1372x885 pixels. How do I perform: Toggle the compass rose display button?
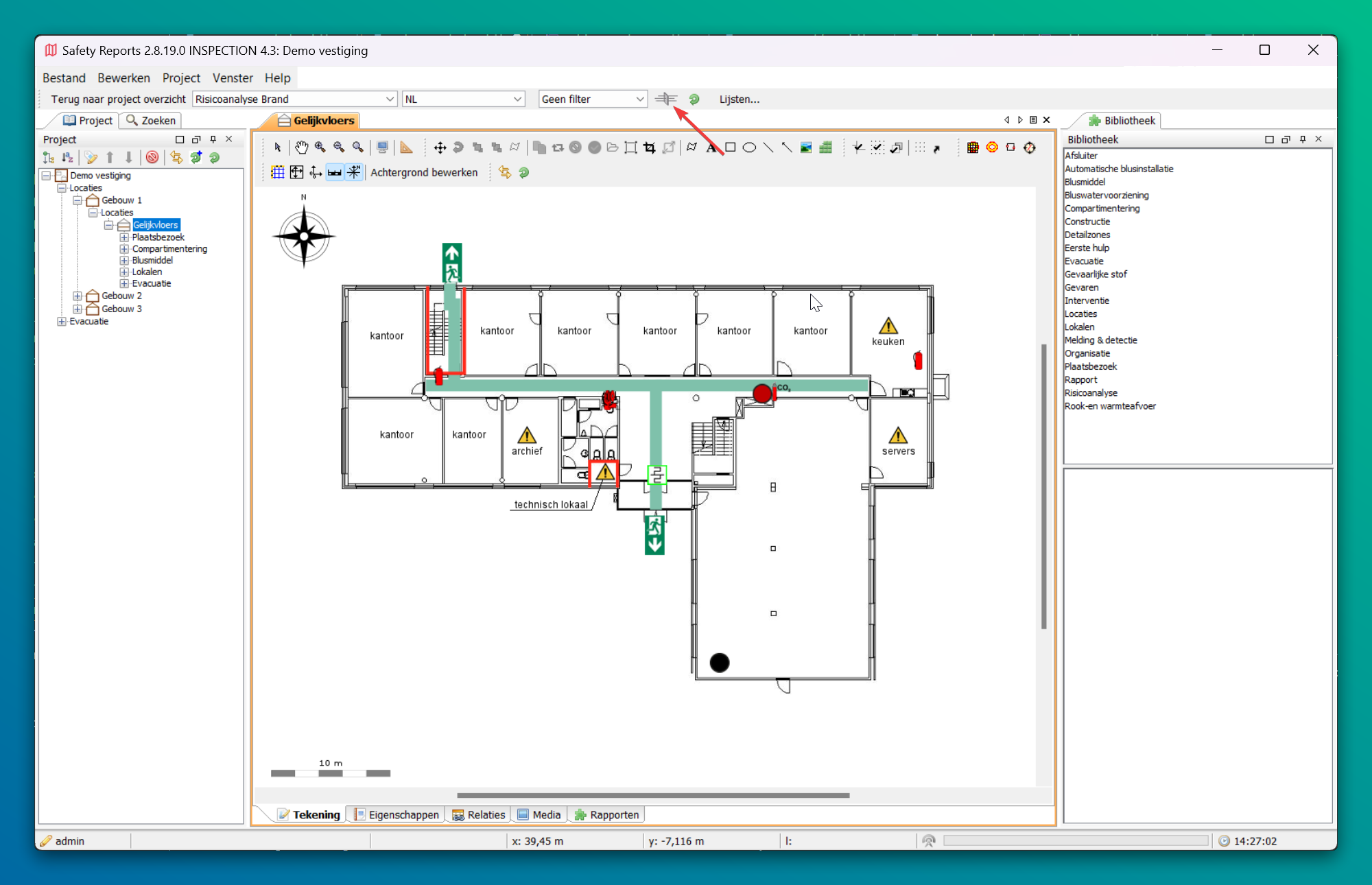pyautogui.click(x=354, y=173)
